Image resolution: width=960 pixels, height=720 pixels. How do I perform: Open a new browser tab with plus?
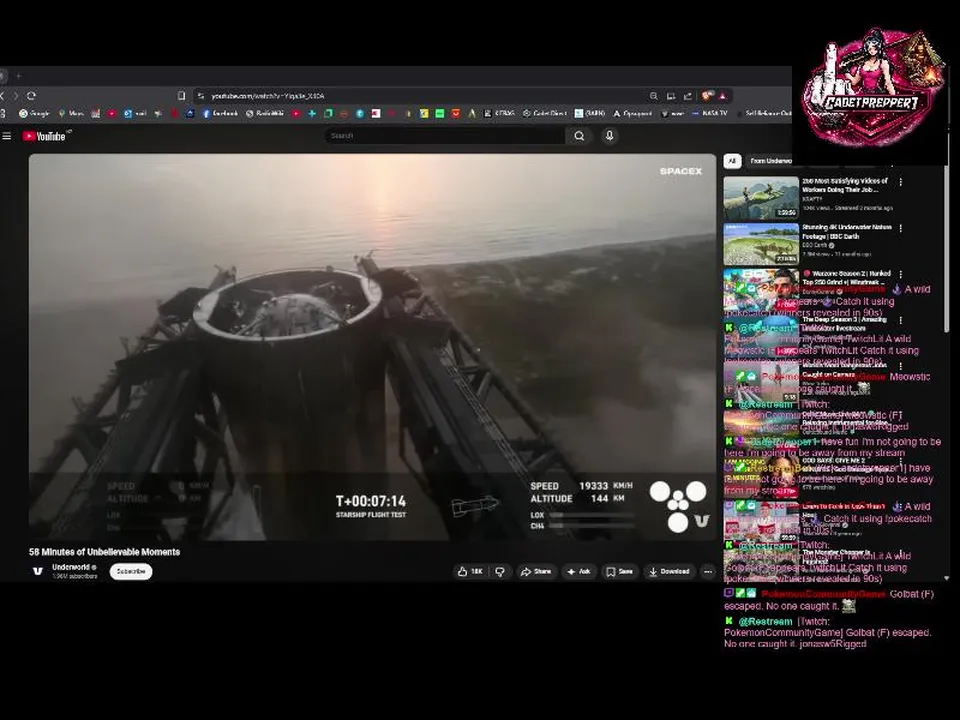pos(18,76)
